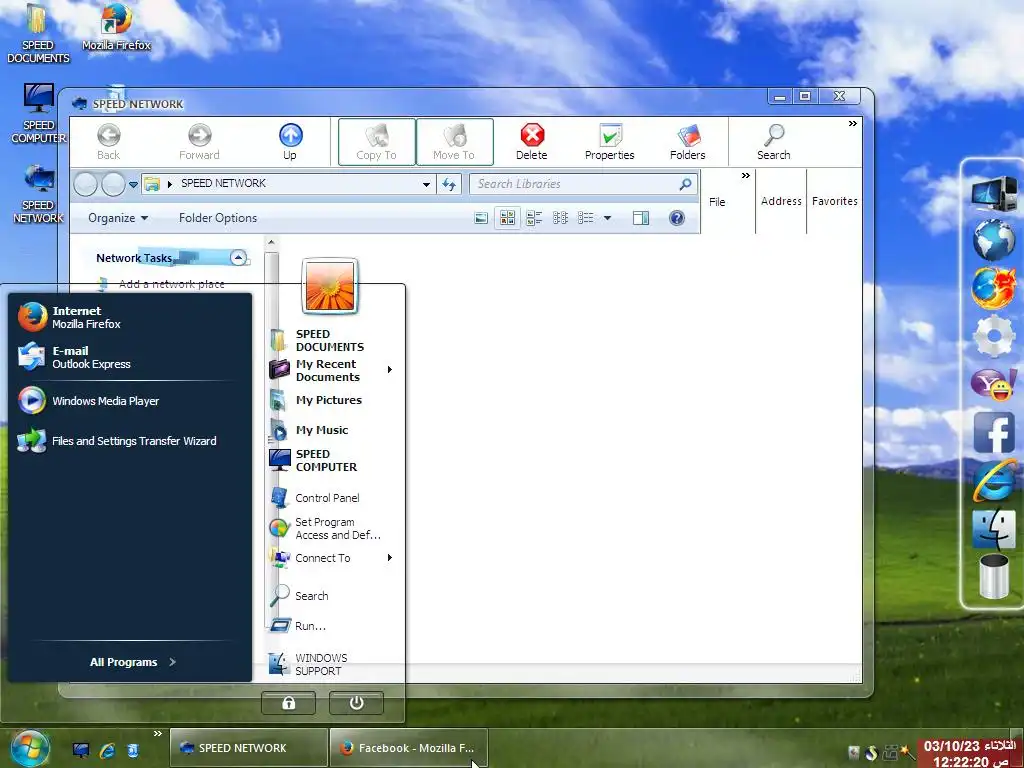
Task: Click the show desktop quick launch icon
Action: pos(81,750)
